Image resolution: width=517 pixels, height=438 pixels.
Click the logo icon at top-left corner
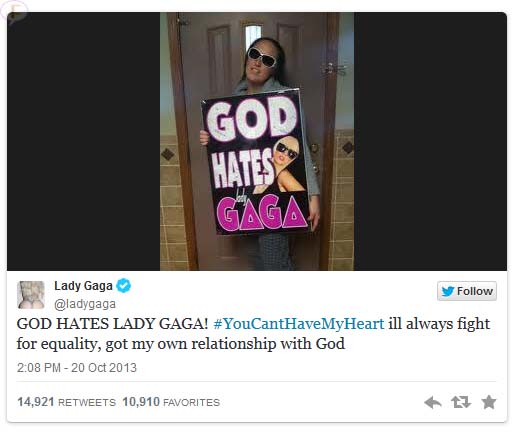[x=13, y=13]
